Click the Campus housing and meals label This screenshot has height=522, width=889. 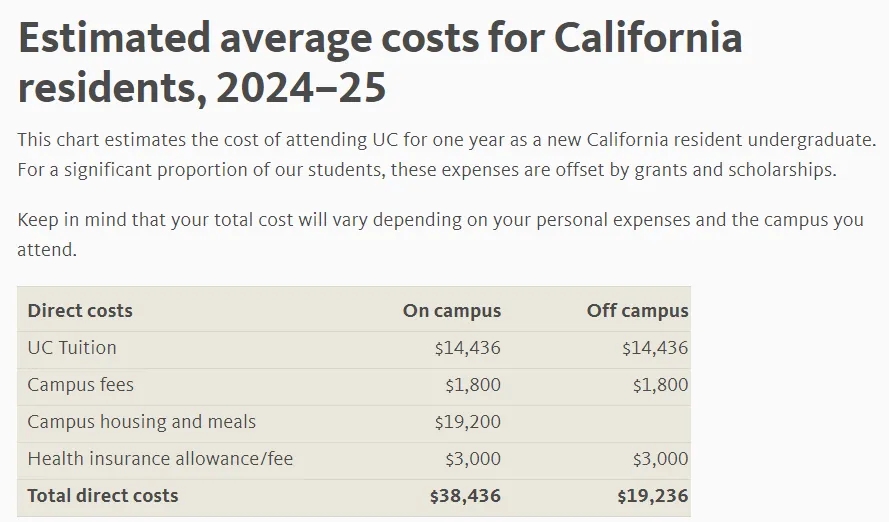(141, 422)
